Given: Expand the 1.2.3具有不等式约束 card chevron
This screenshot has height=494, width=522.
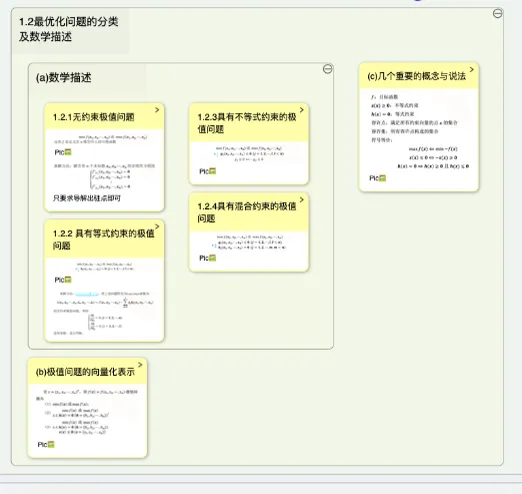Looking at the screenshot, I should click(302, 110).
